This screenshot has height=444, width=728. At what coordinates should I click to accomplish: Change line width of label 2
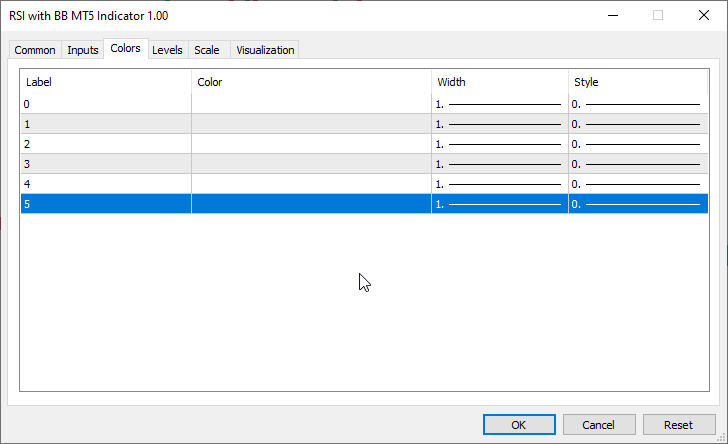coord(499,144)
